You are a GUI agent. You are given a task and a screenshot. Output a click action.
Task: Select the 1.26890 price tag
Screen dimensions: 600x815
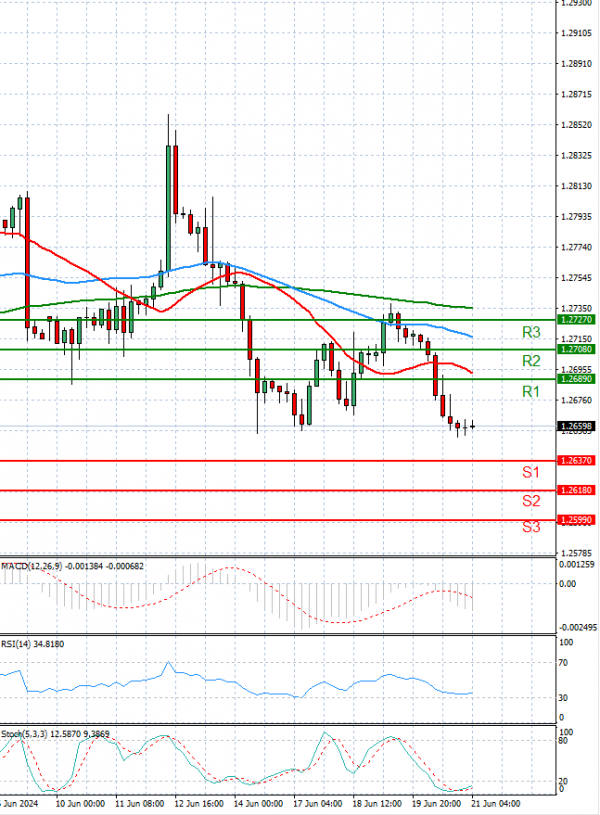click(576, 379)
